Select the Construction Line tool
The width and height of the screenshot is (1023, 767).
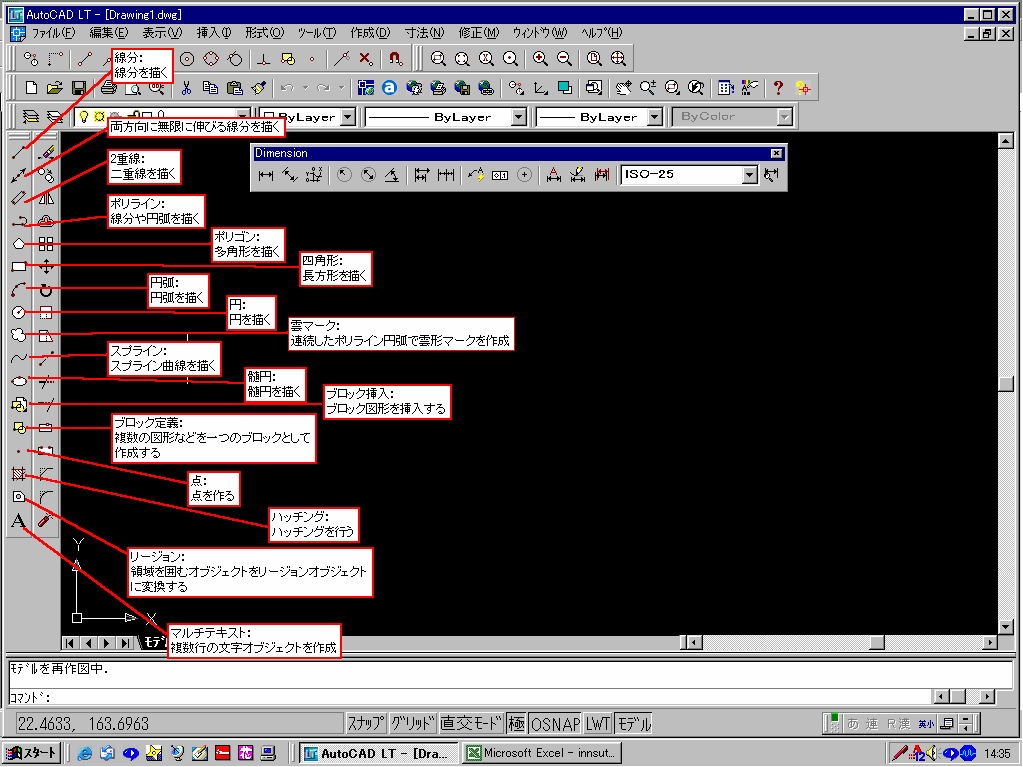tap(19, 175)
